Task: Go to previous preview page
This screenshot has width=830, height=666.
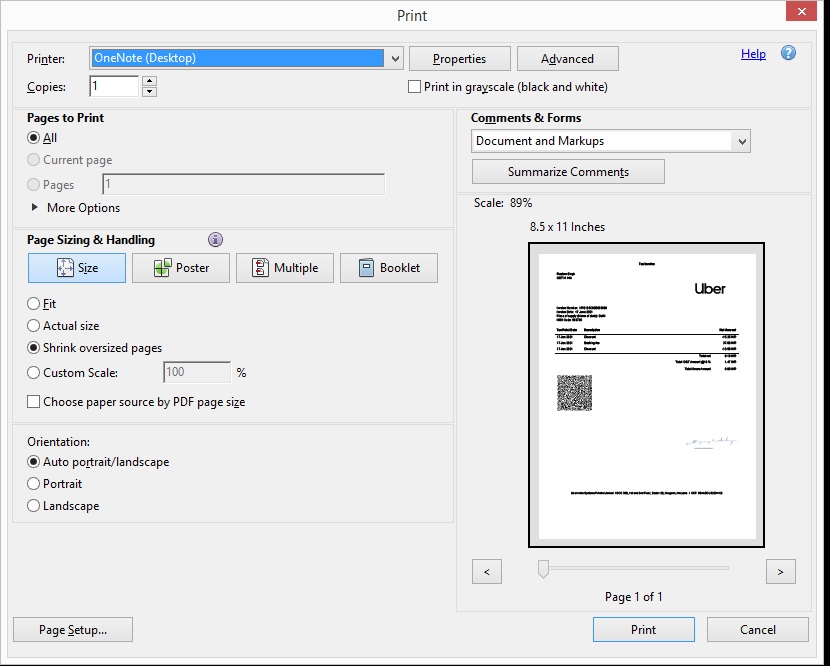Action: point(486,572)
